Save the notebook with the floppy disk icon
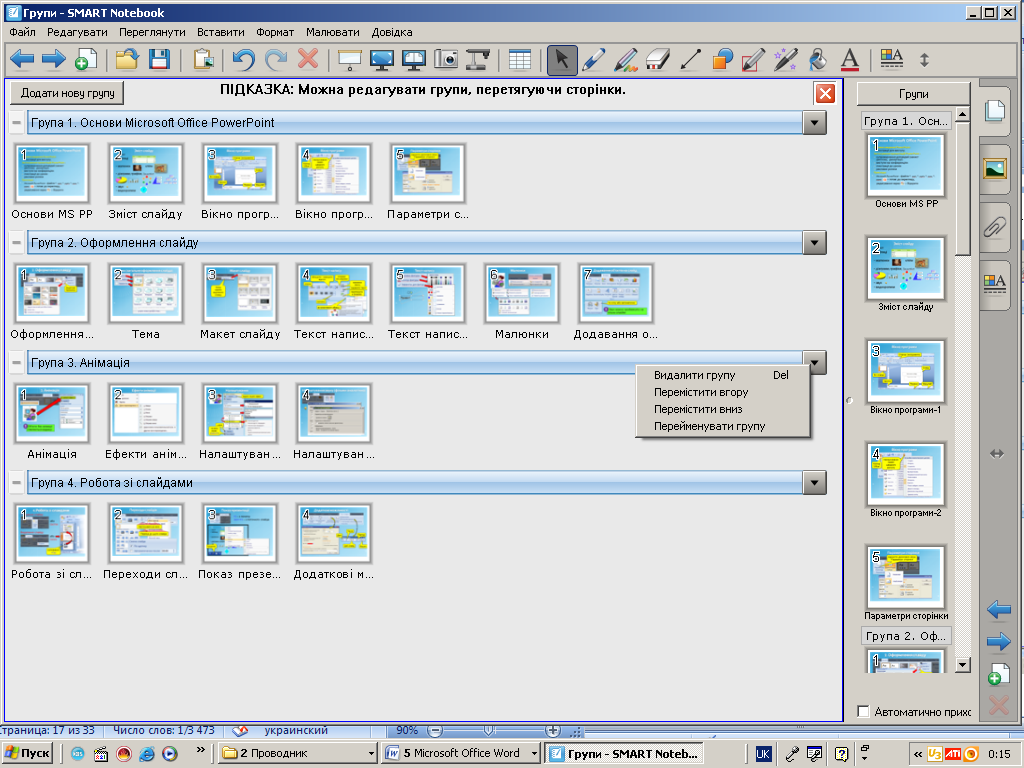This screenshot has width=1024, height=768. pos(159,60)
